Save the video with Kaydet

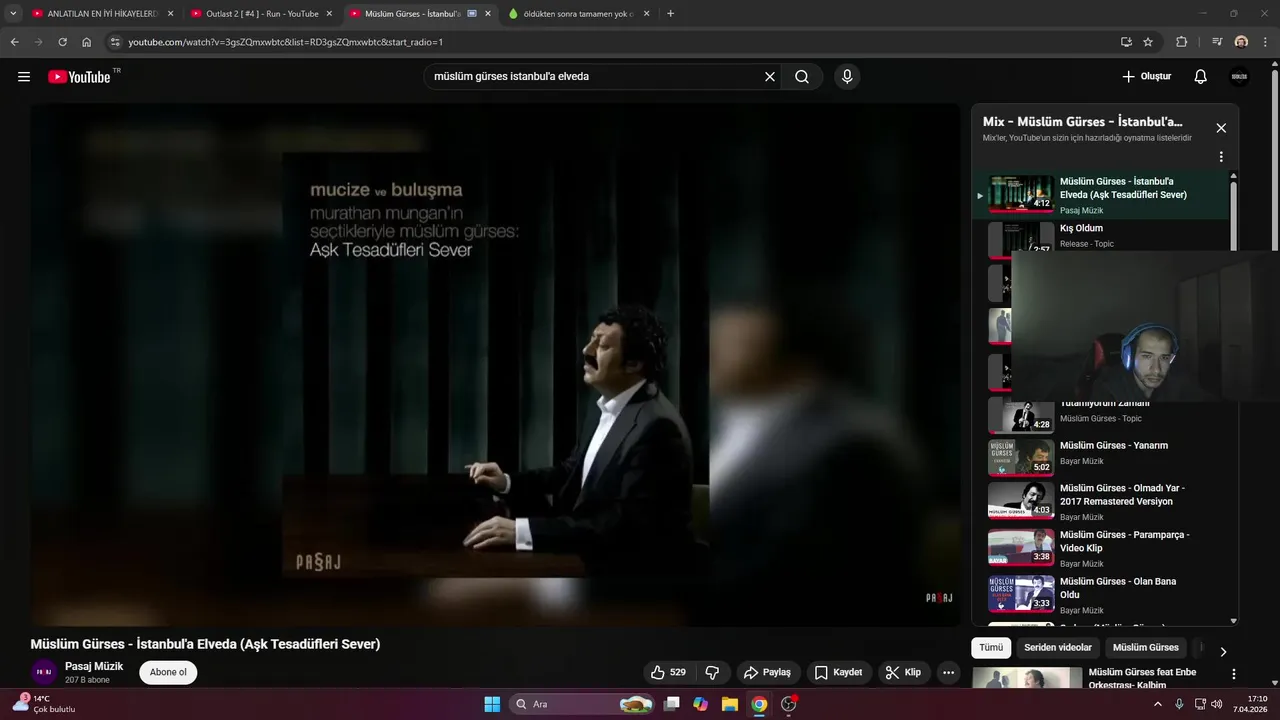[839, 672]
